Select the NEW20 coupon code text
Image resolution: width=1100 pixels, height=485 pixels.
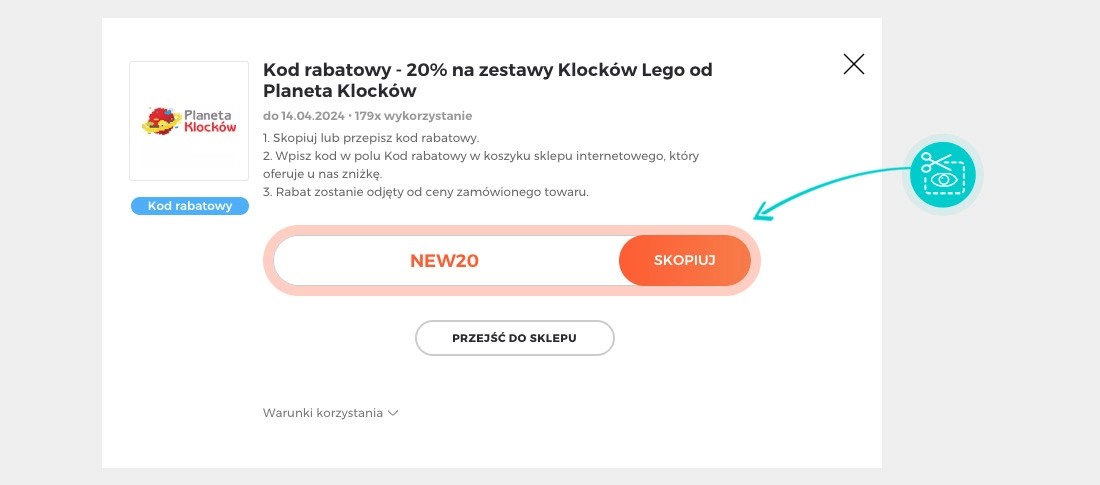coord(444,262)
